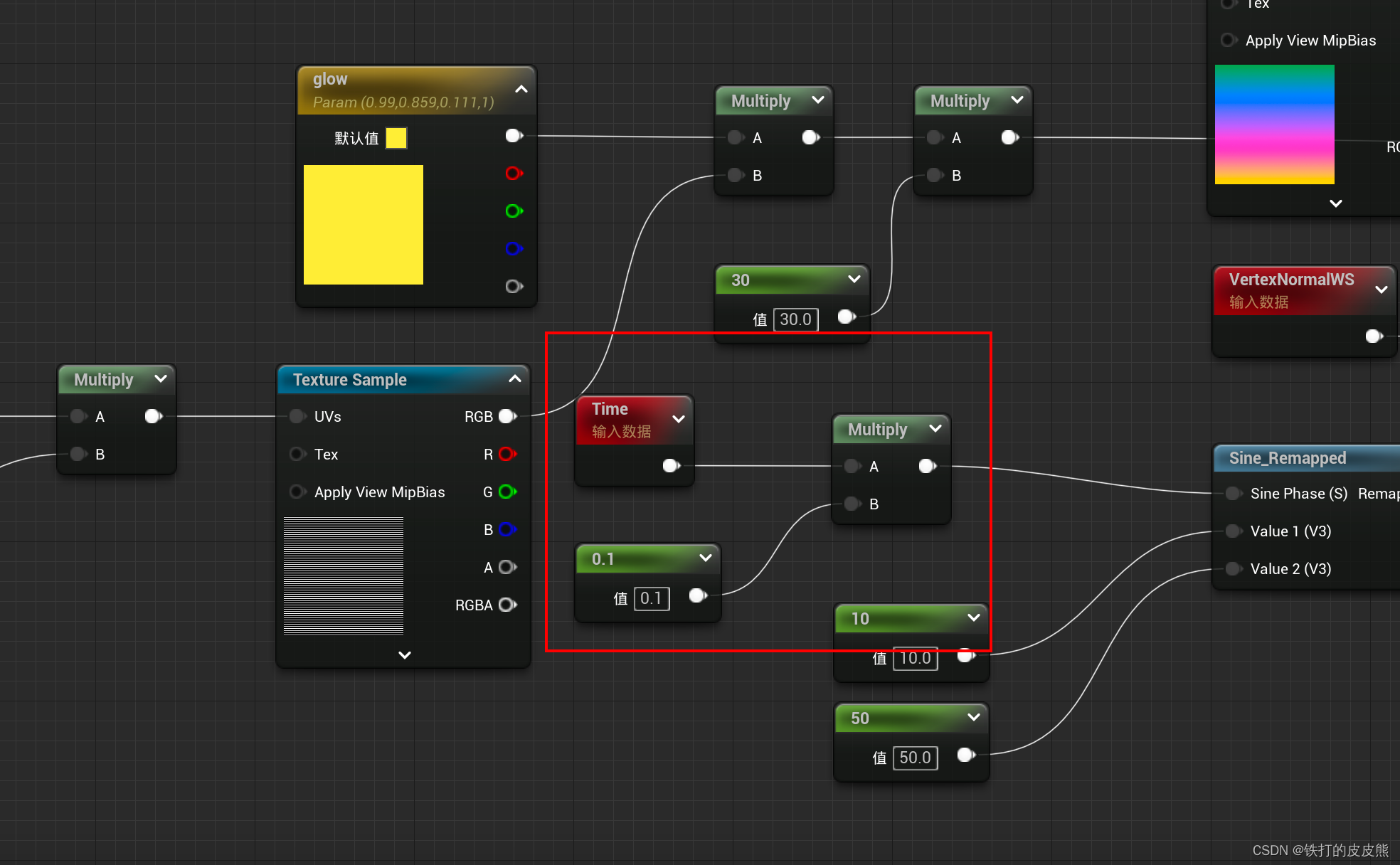
Task: Click the glow node yellow preview
Action: click(364, 225)
